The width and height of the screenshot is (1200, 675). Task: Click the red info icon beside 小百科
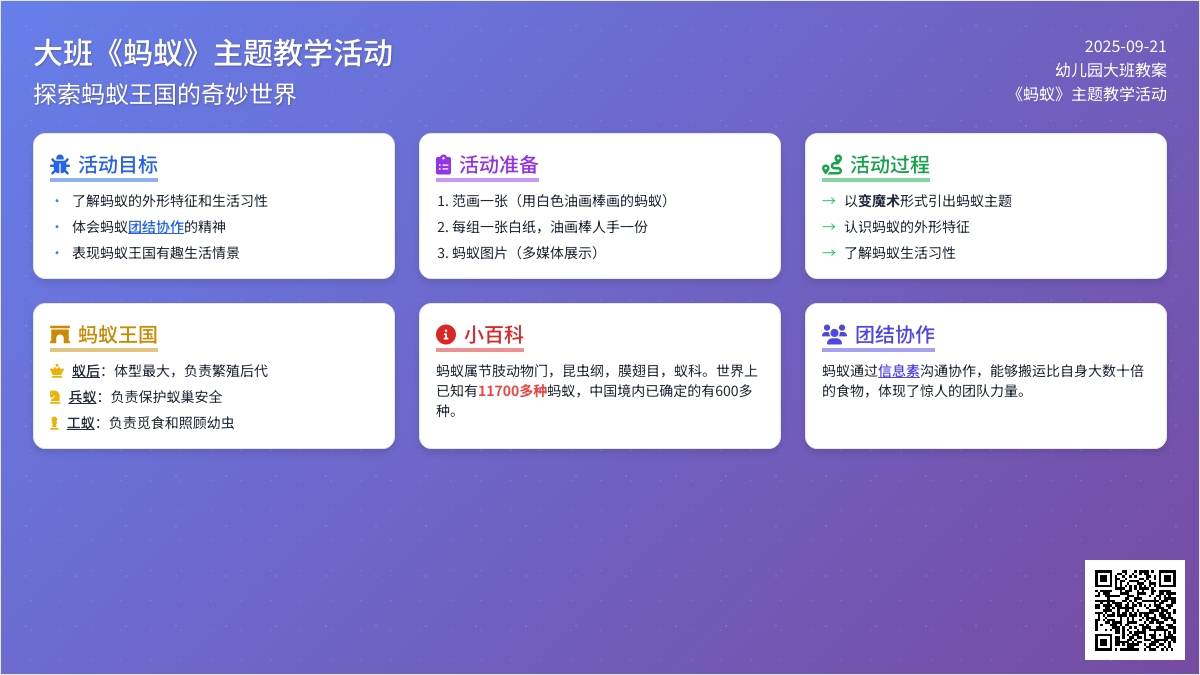[446, 335]
